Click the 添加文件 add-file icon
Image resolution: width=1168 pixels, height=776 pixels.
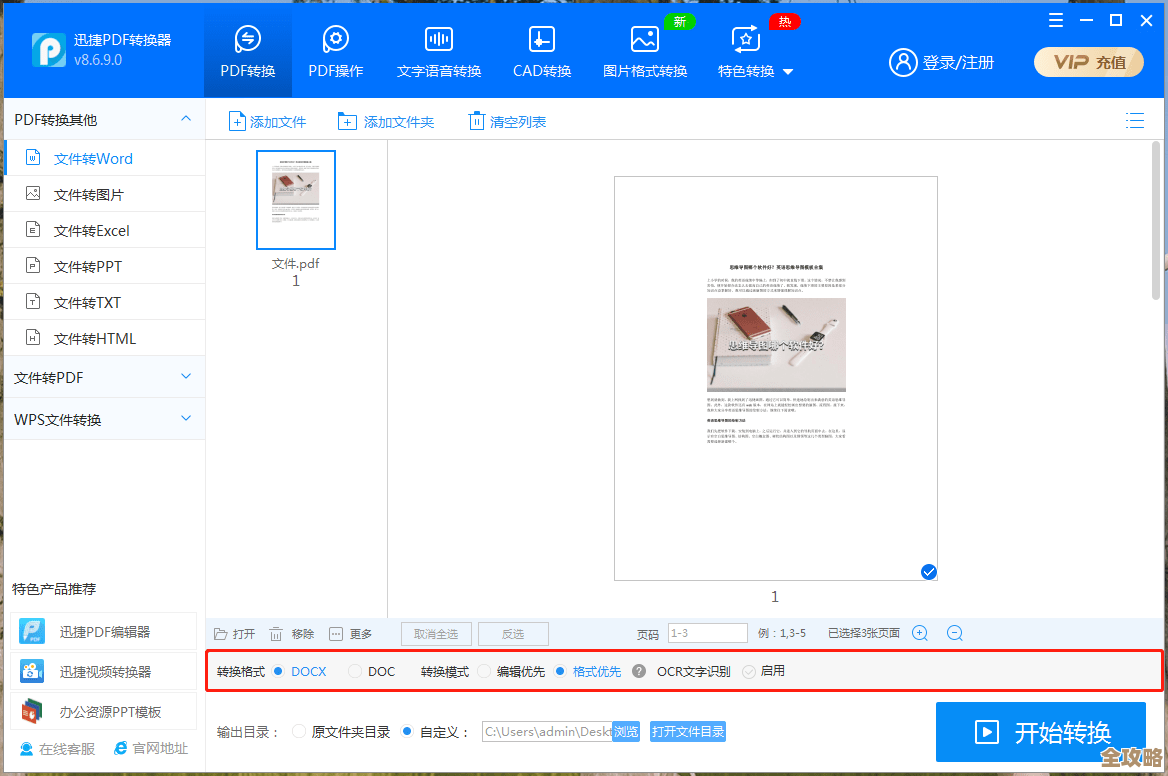238,120
